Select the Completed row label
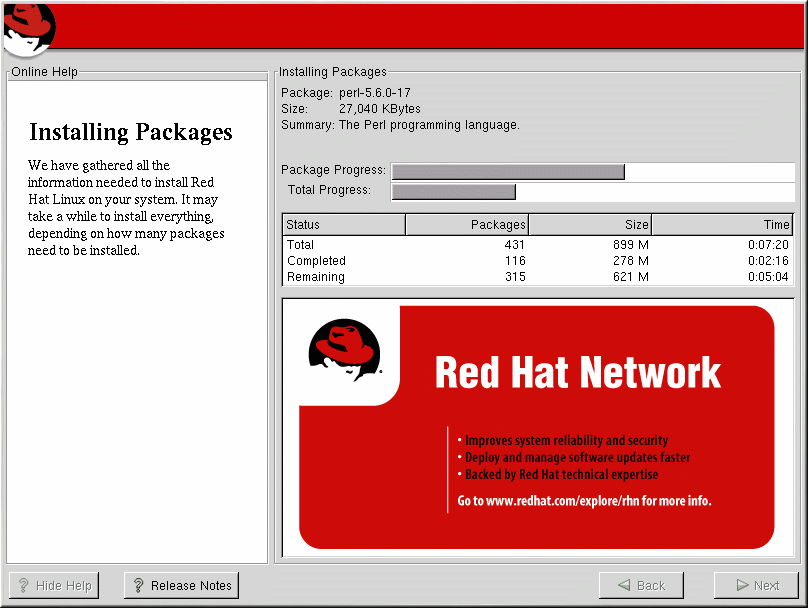Screen dimensions: 808x608 pyautogui.click(x=316, y=261)
